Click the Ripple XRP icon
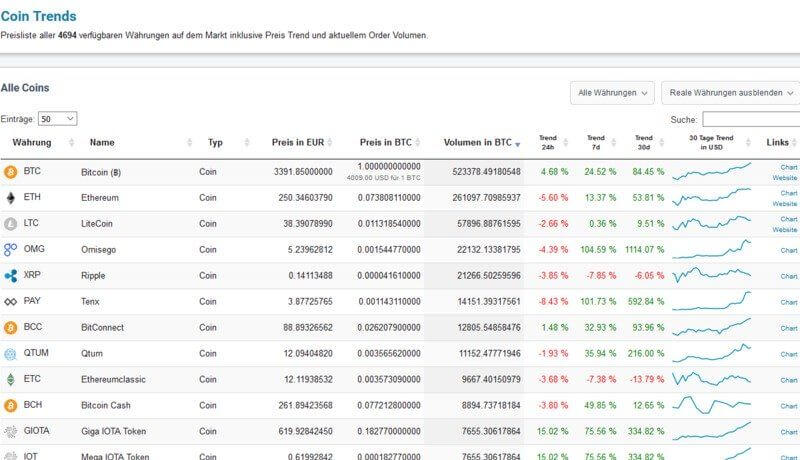The width and height of the screenshot is (800, 460). pos(10,276)
